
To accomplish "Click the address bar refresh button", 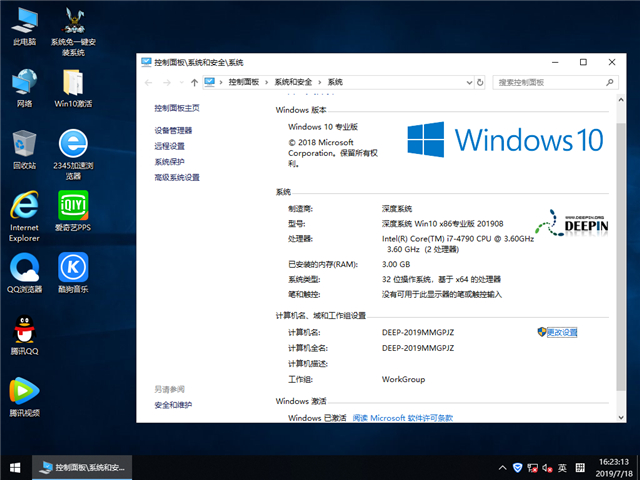I will (x=480, y=82).
